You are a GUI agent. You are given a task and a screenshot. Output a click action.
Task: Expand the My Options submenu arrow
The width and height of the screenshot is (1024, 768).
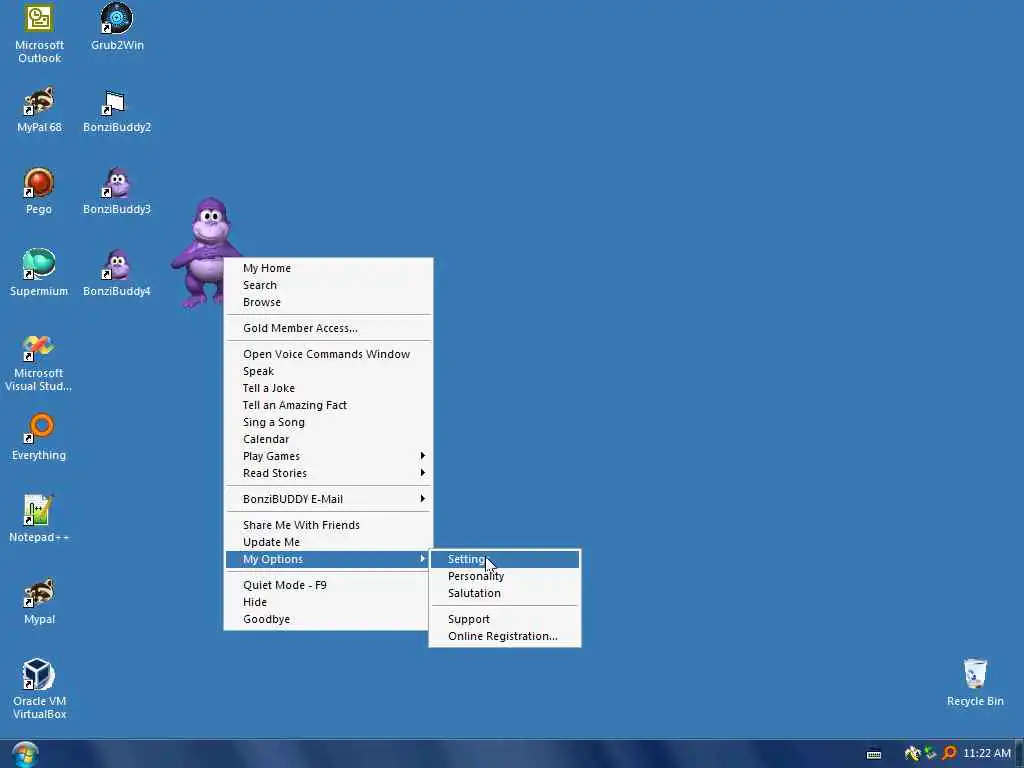point(423,558)
